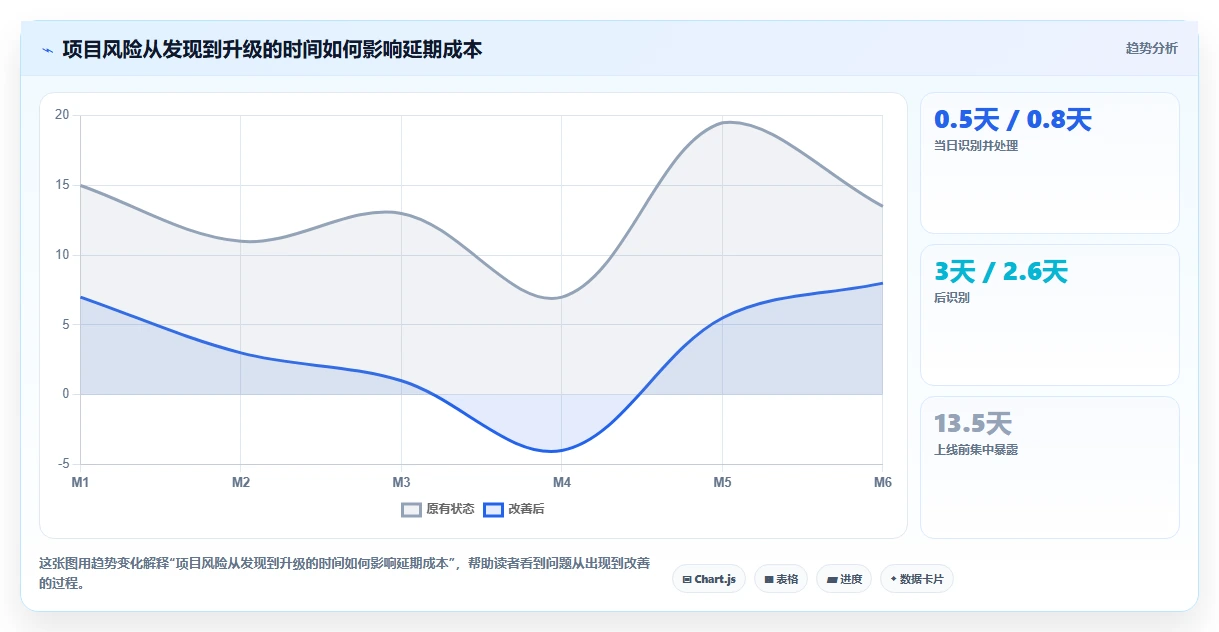Viewport: 1219px width, 632px height.
Task: Click the M2 axis label
Action: tap(241, 482)
